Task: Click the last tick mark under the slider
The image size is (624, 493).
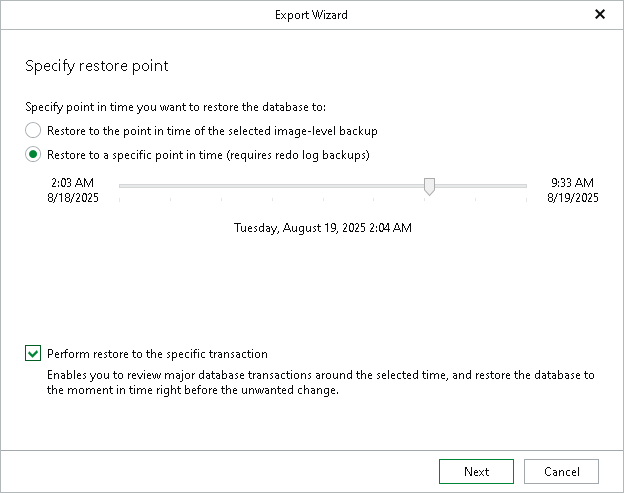Action: (x=526, y=199)
